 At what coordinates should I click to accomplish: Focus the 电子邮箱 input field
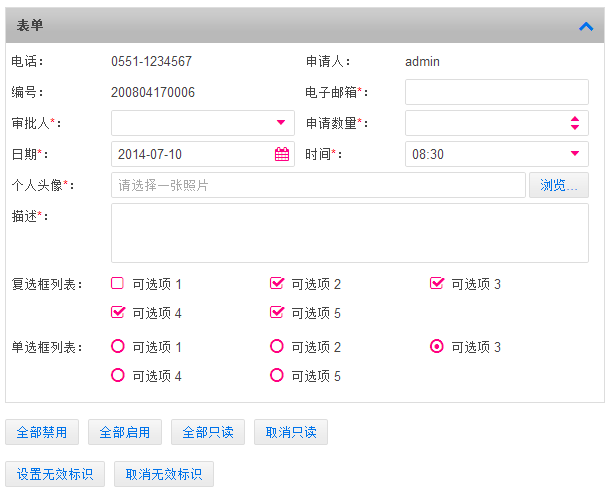click(x=497, y=92)
